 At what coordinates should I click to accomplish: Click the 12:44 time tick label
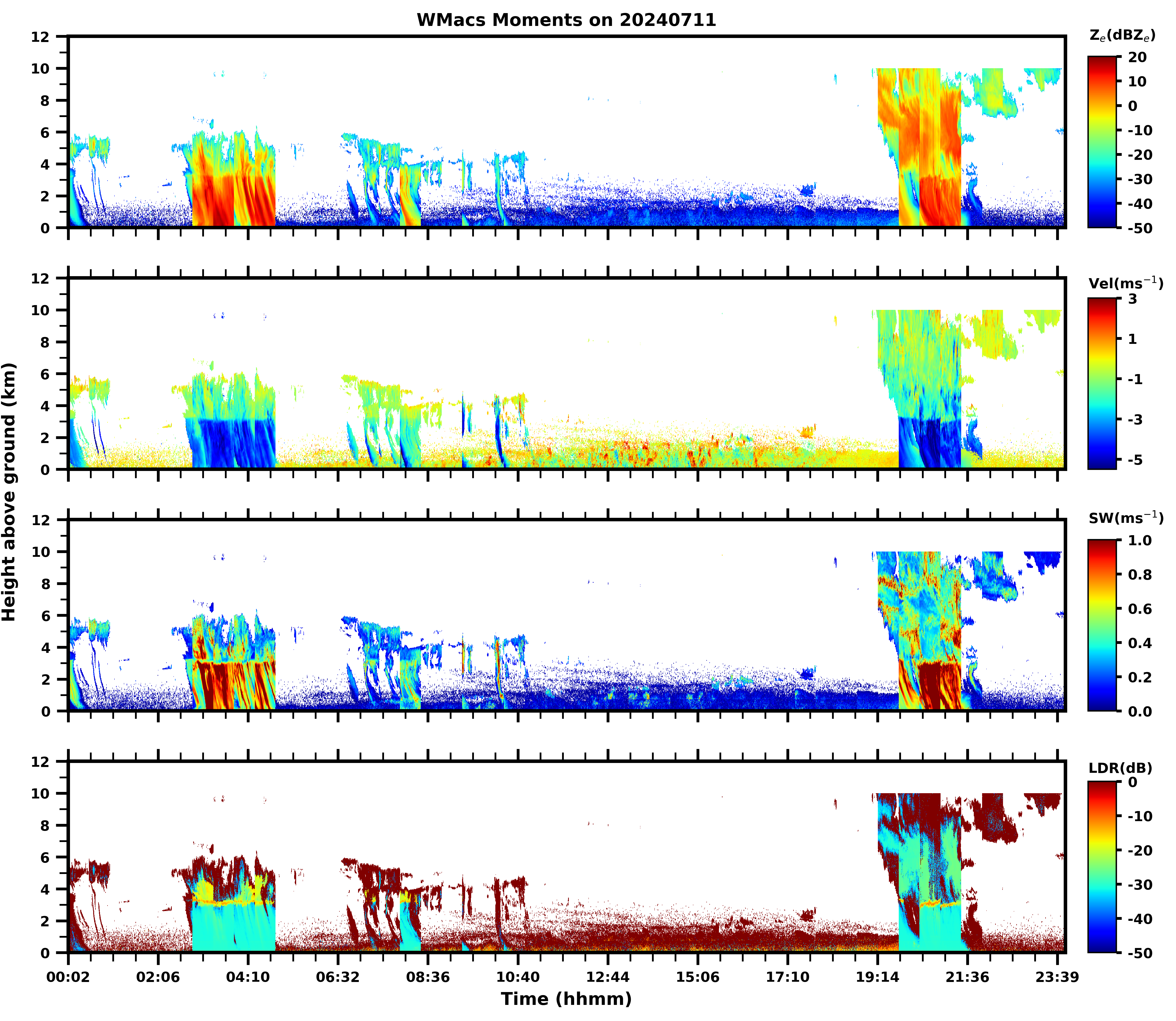pyautogui.click(x=608, y=978)
